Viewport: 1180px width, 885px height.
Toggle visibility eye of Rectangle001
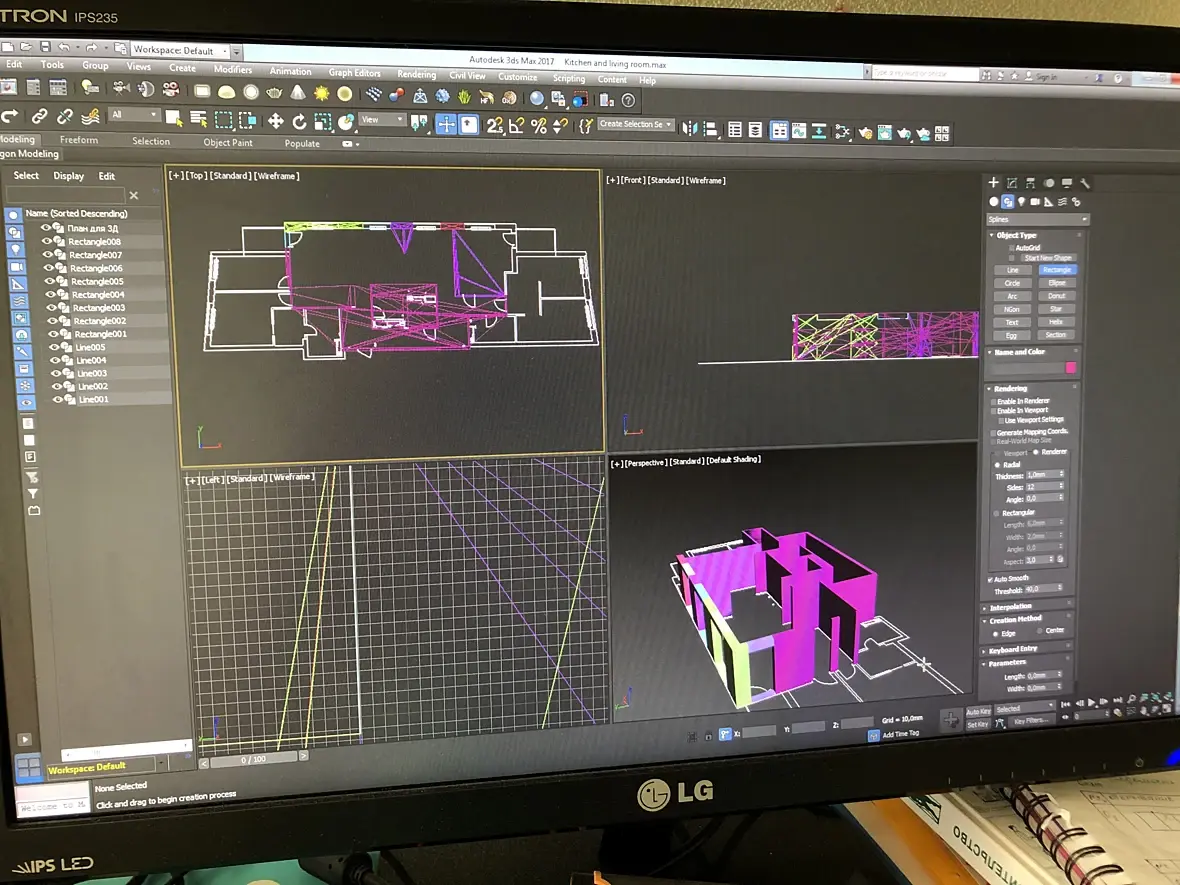click(53, 333)
